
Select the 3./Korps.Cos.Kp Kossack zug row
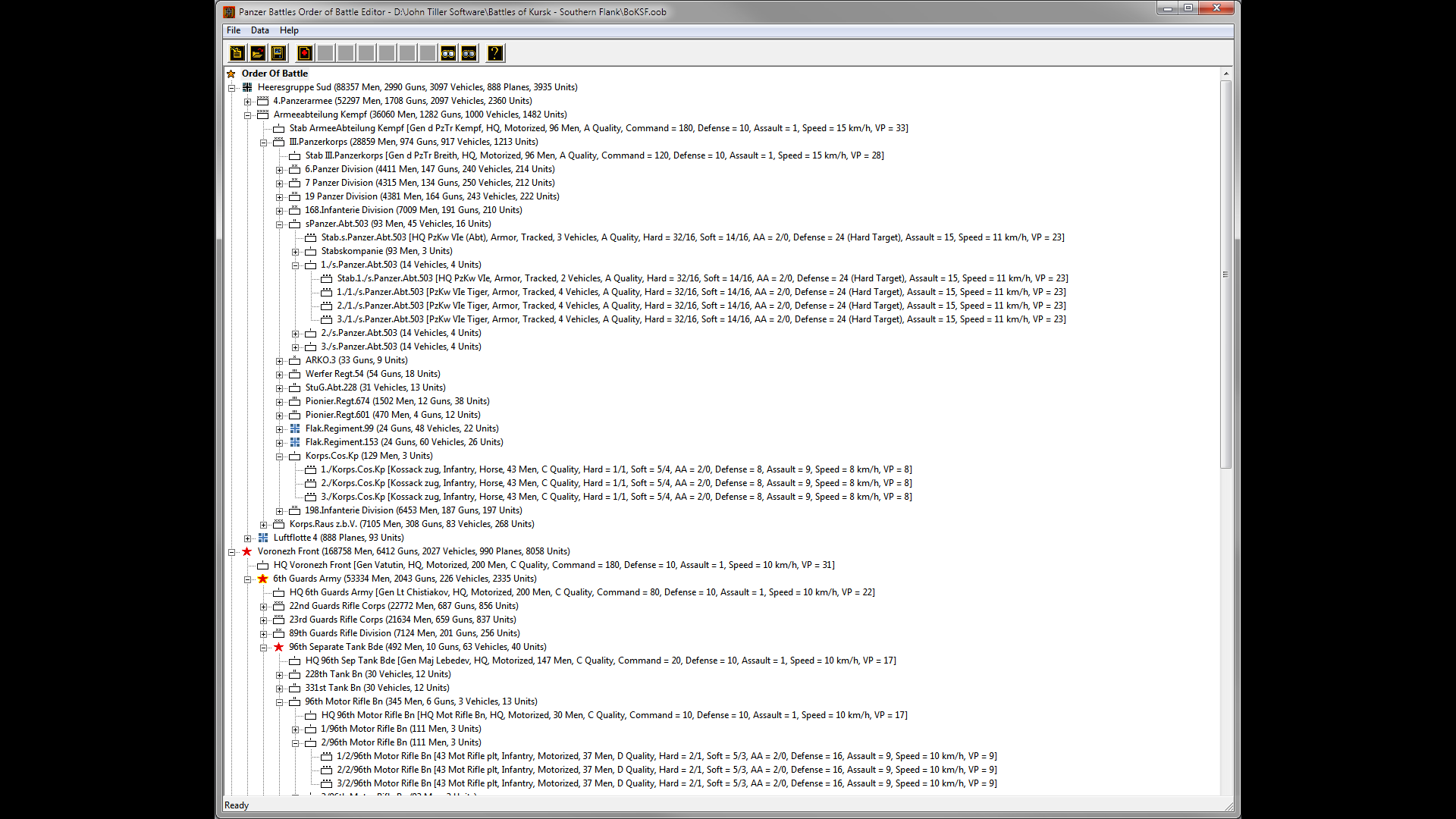click(x=617, y=497)
